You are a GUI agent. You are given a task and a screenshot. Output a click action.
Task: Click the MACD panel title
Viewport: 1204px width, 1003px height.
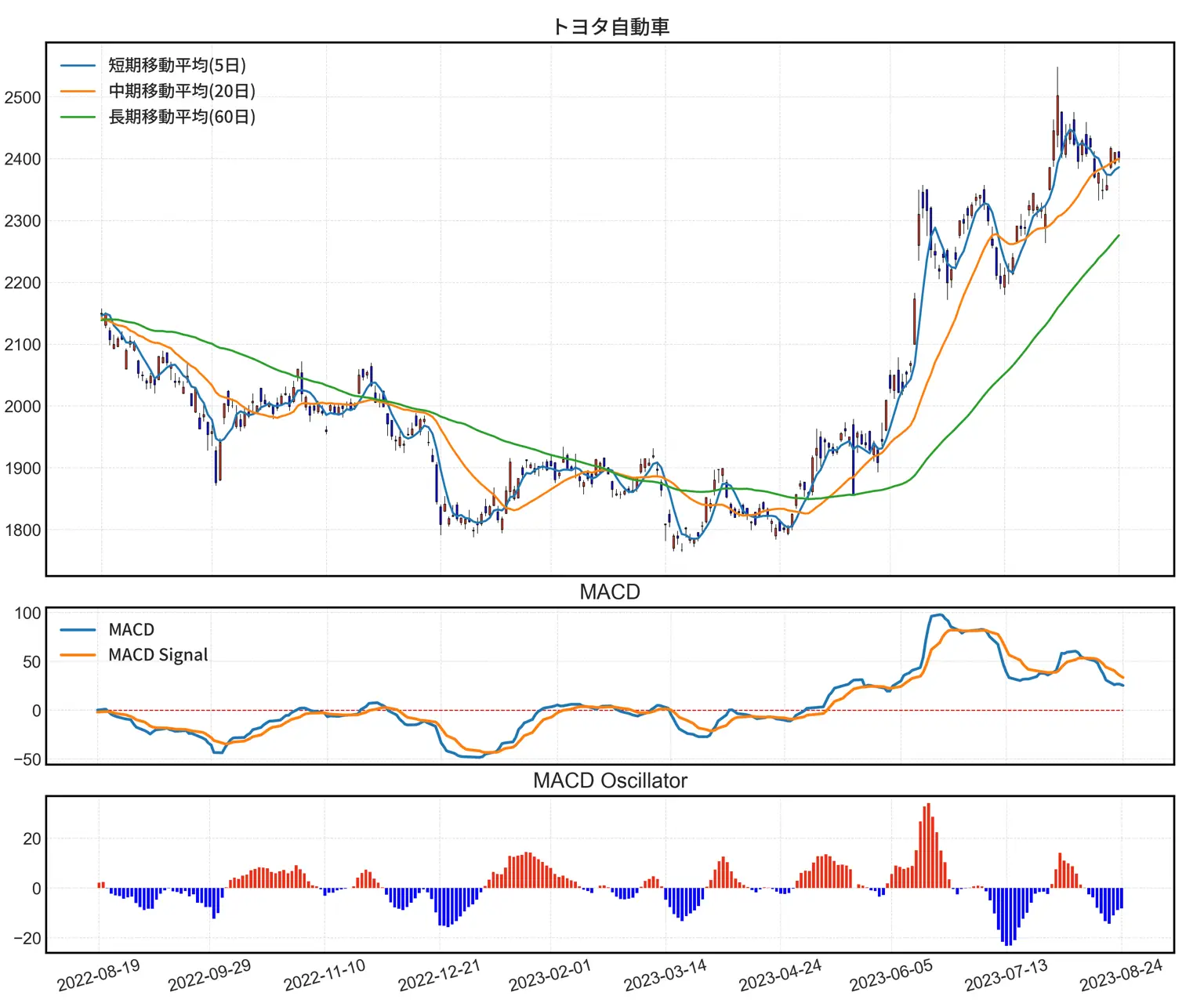pyautogui.click(x=609, y=592)
